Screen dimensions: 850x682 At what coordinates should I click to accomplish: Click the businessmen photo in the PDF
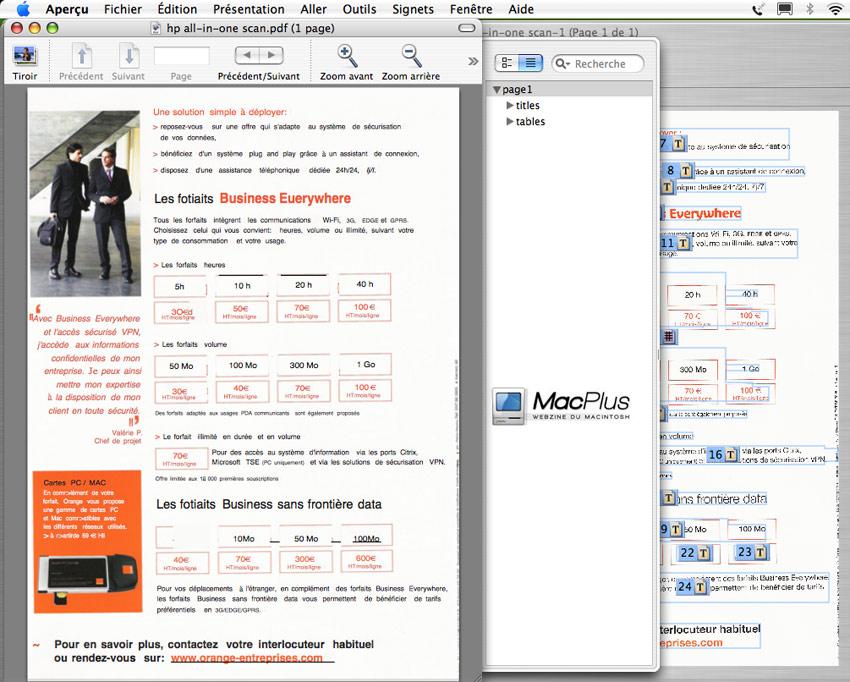[85, 203]
